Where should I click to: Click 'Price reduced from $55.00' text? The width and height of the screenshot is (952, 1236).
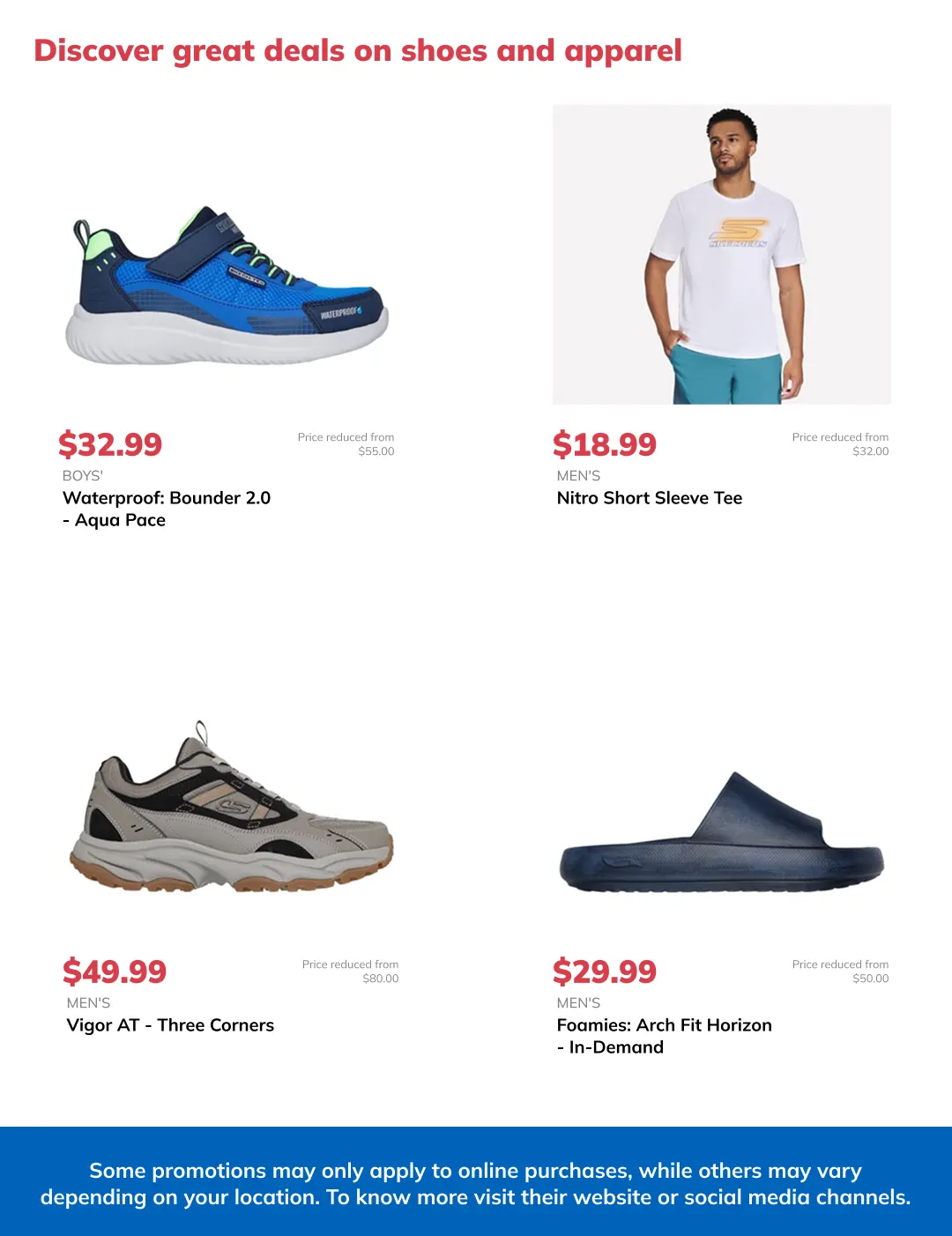[346, 444]
